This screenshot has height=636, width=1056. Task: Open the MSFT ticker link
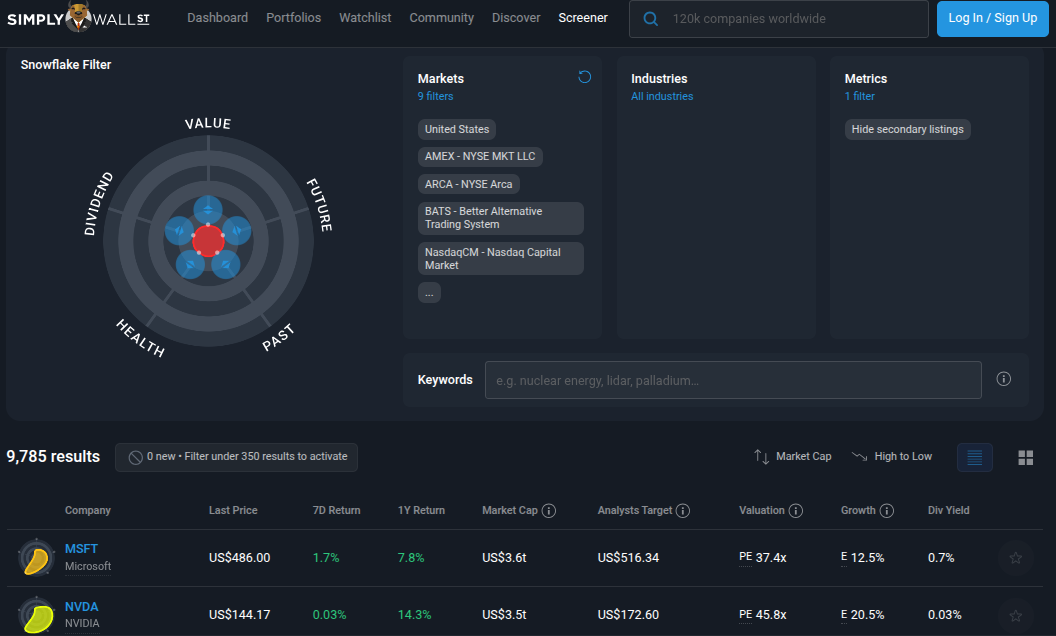tap(81, 549)
